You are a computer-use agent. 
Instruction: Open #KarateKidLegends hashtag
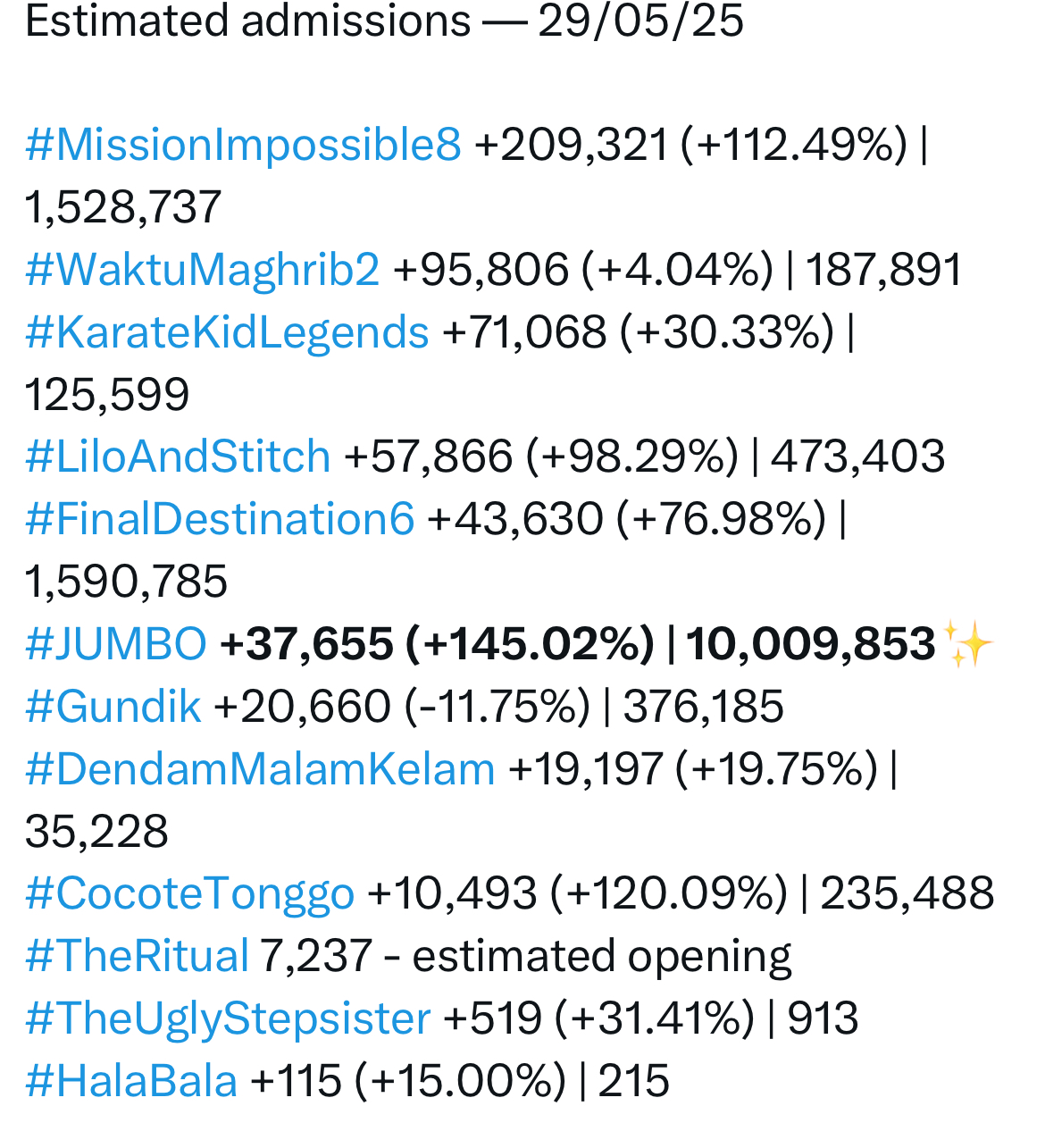tap(227, 332)
